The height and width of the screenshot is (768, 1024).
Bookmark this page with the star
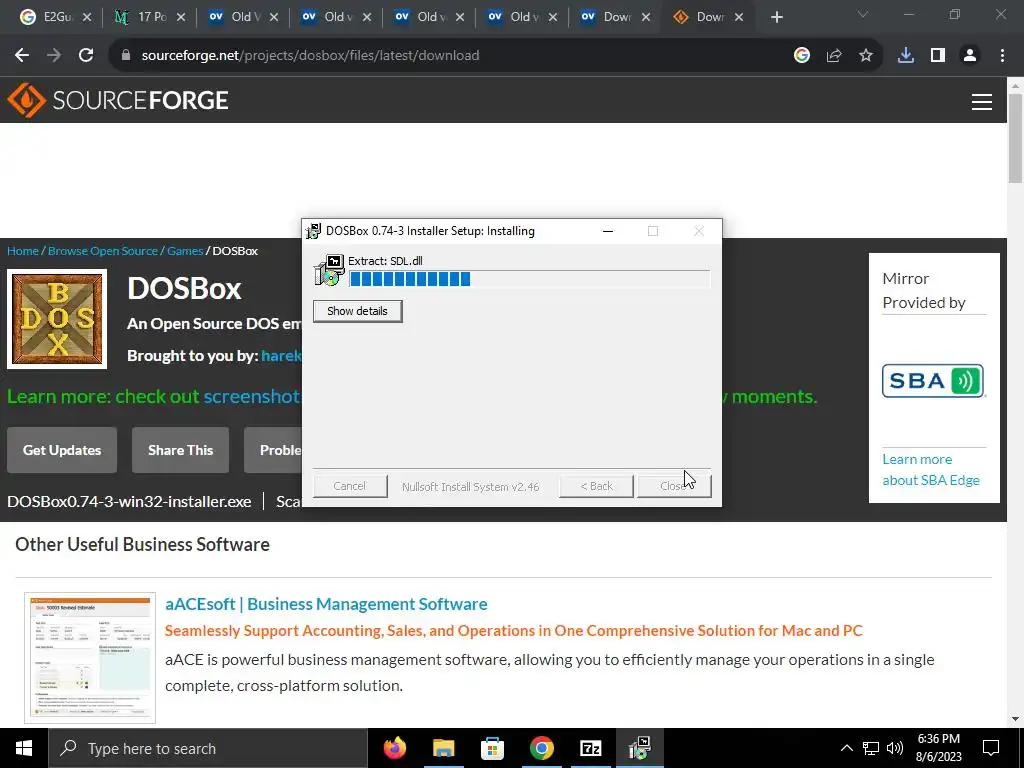pos(866,56)
